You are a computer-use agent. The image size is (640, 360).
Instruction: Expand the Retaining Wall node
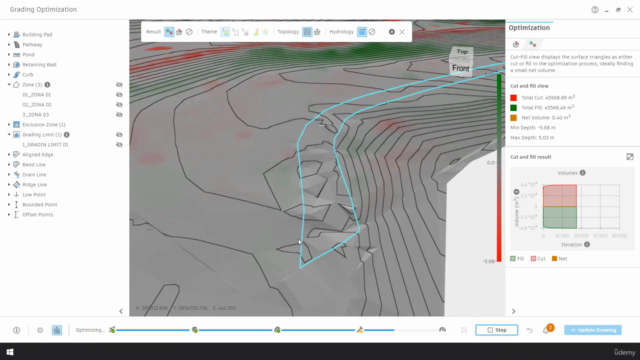coord(9,64)
